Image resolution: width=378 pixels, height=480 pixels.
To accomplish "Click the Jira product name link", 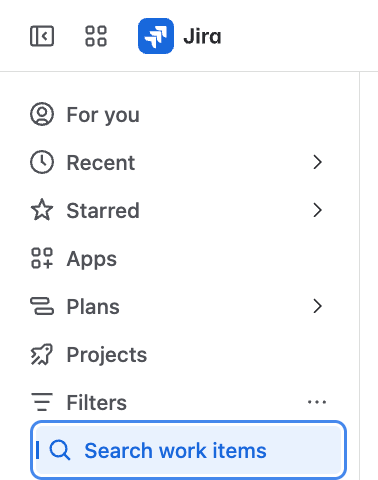I will (202, 36).
